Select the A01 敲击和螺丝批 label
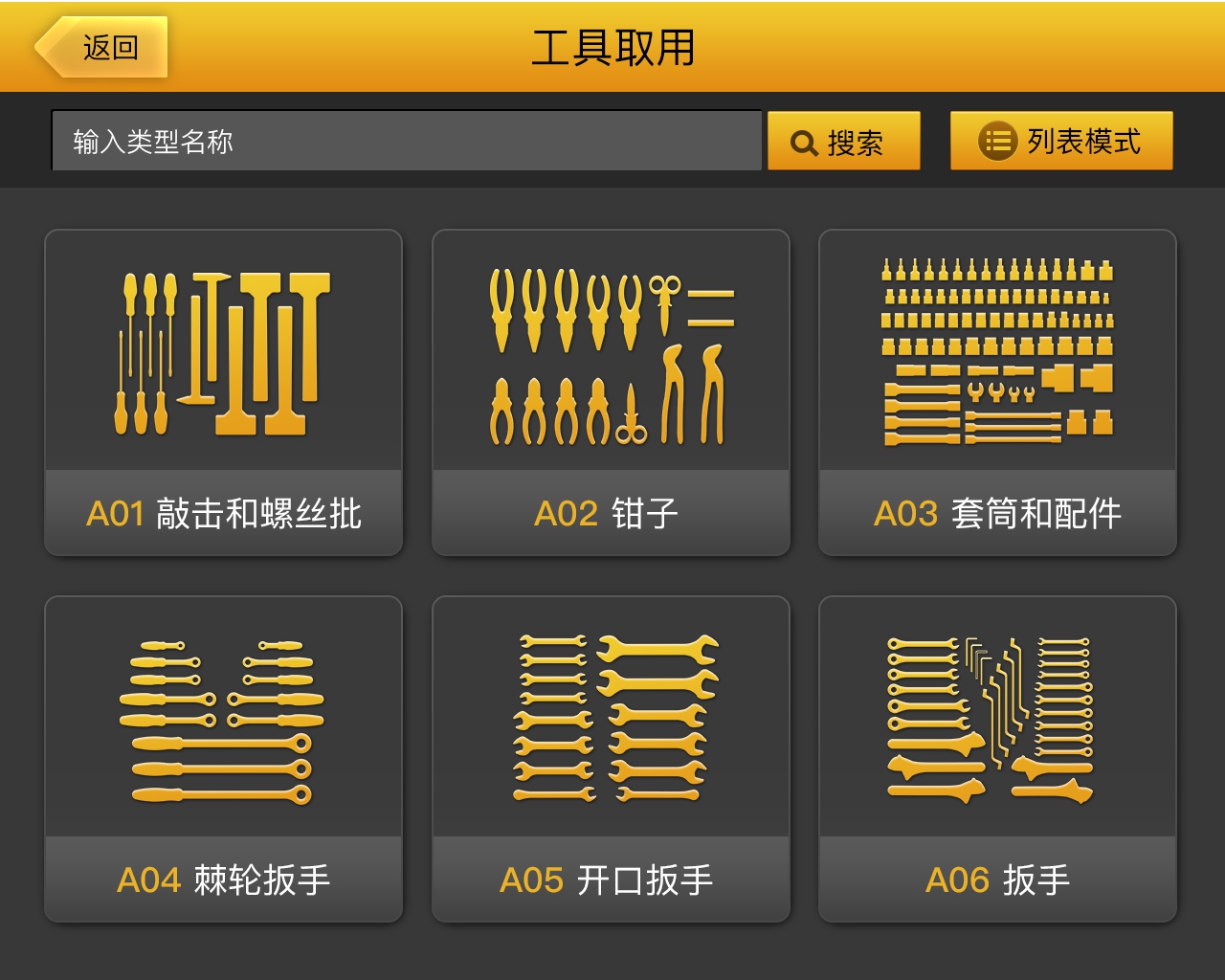The width and height of the screenshot is (1225, 980). coord(224,514)
